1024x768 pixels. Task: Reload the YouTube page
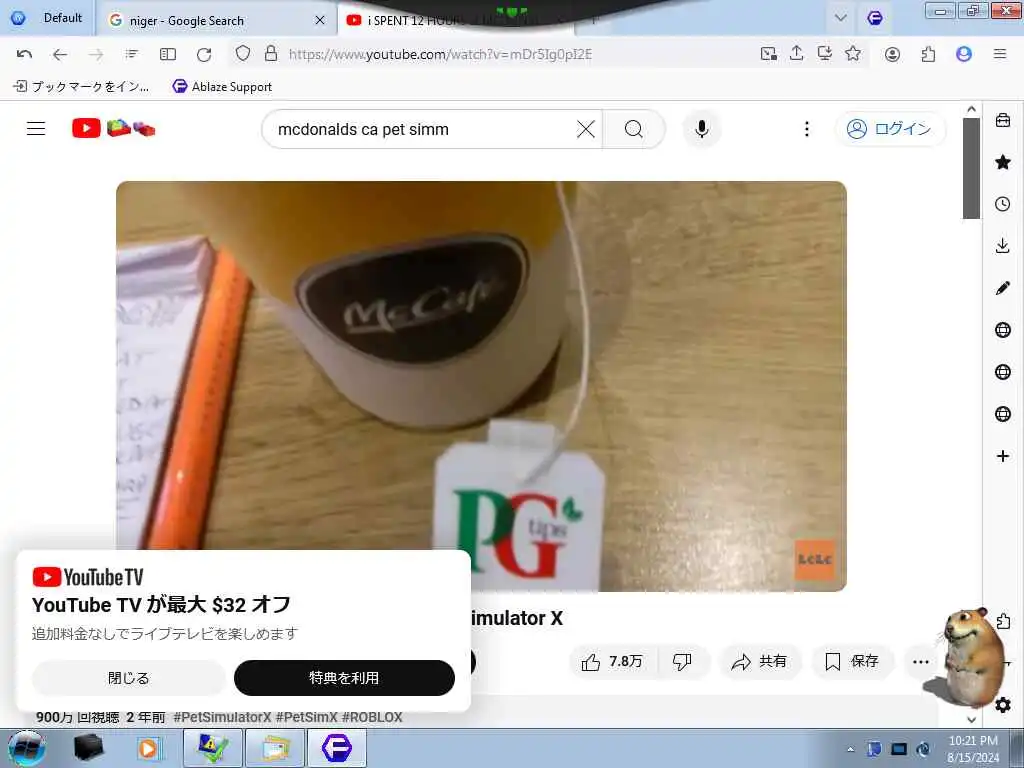tap(204, 54)
